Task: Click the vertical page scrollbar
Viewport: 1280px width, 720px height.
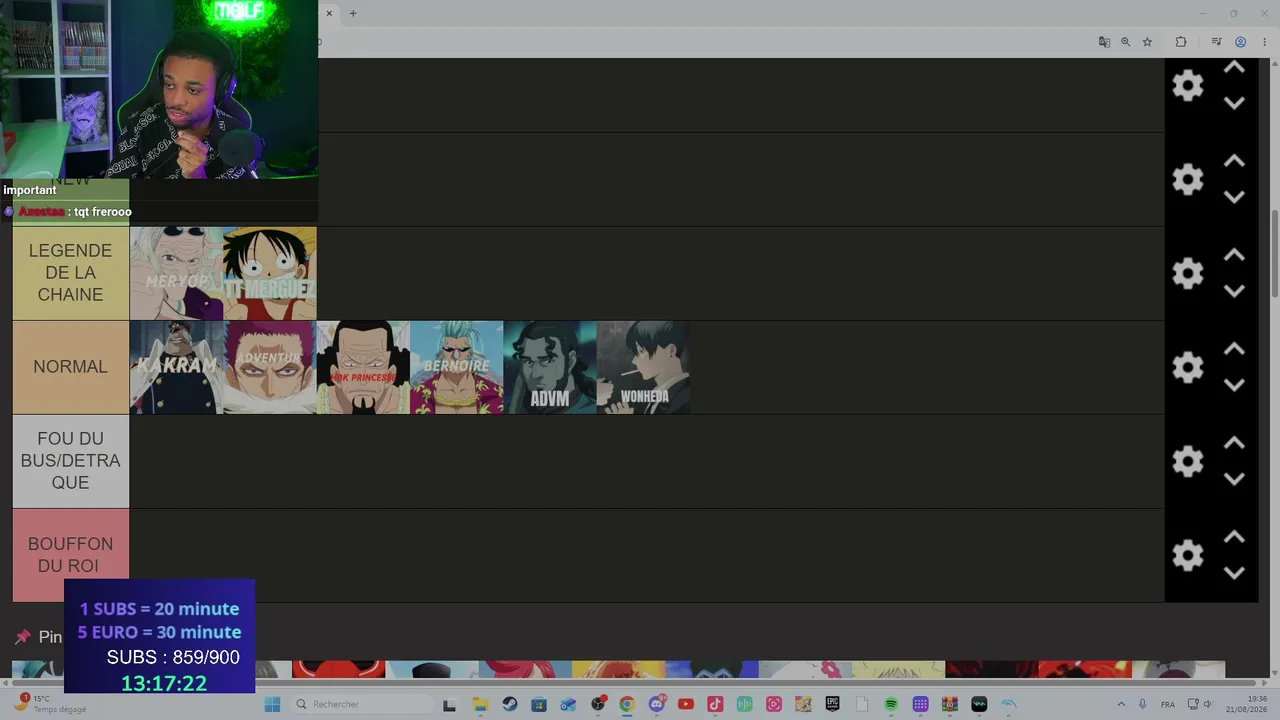Action: 1274,253
